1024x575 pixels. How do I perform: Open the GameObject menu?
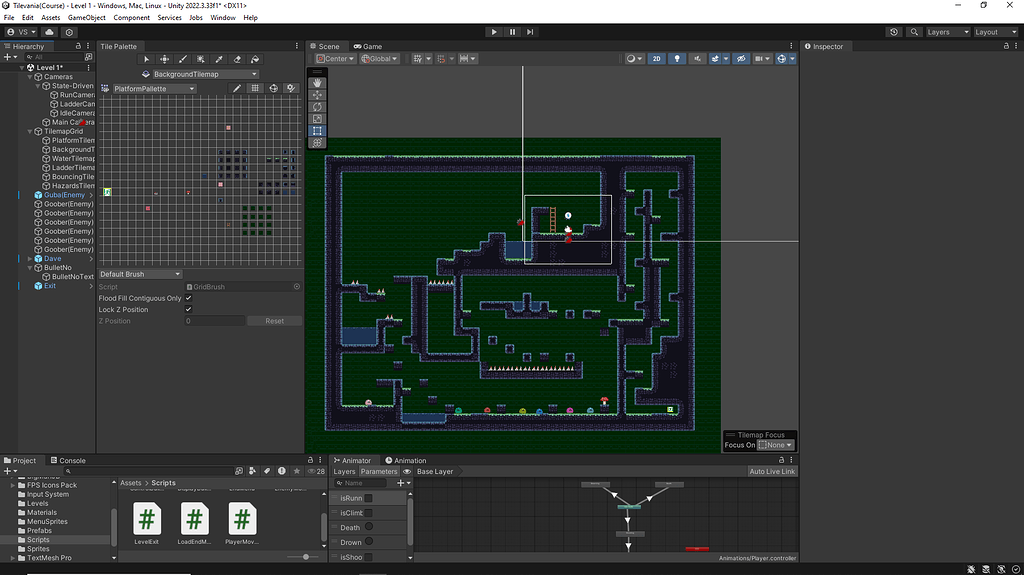(x=86, y=18)
